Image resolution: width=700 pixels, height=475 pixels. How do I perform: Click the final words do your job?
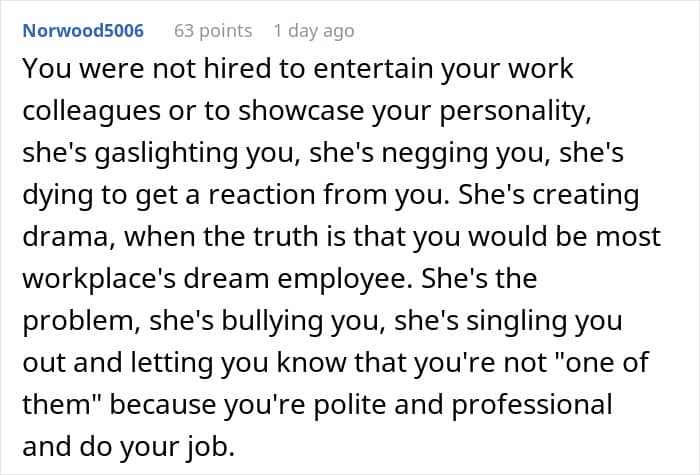pos(158,447)
